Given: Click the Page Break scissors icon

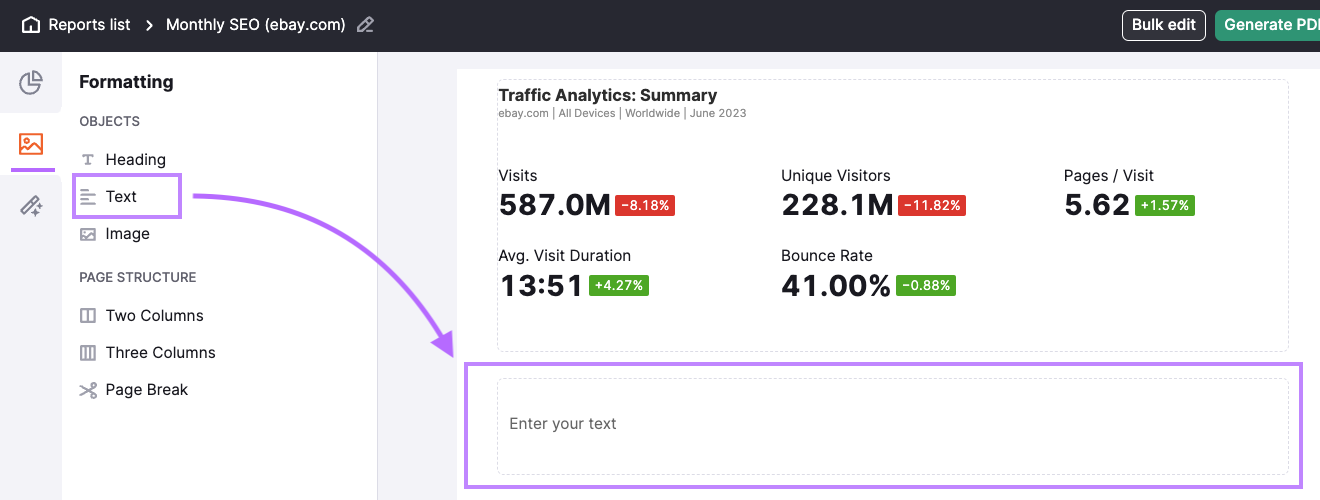Looking at the screenshot, I should (88, 390).
